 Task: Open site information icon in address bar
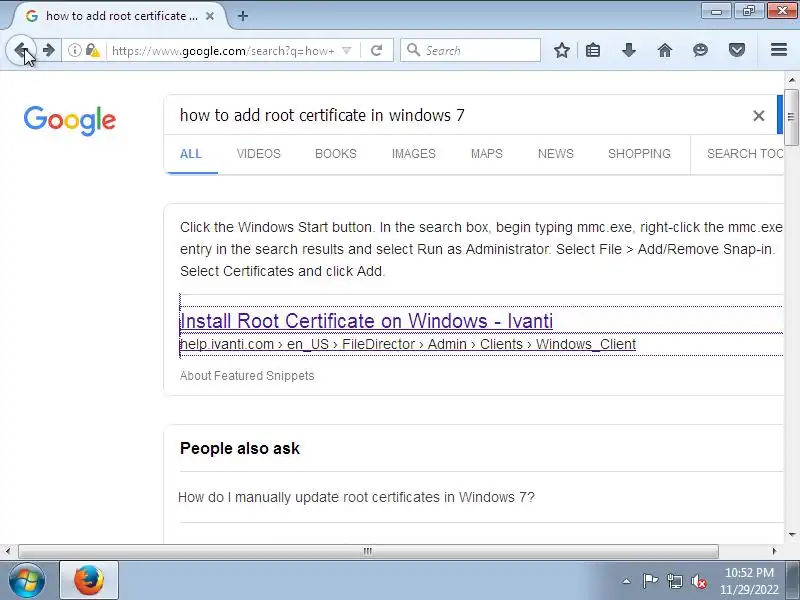click(75, 50)
